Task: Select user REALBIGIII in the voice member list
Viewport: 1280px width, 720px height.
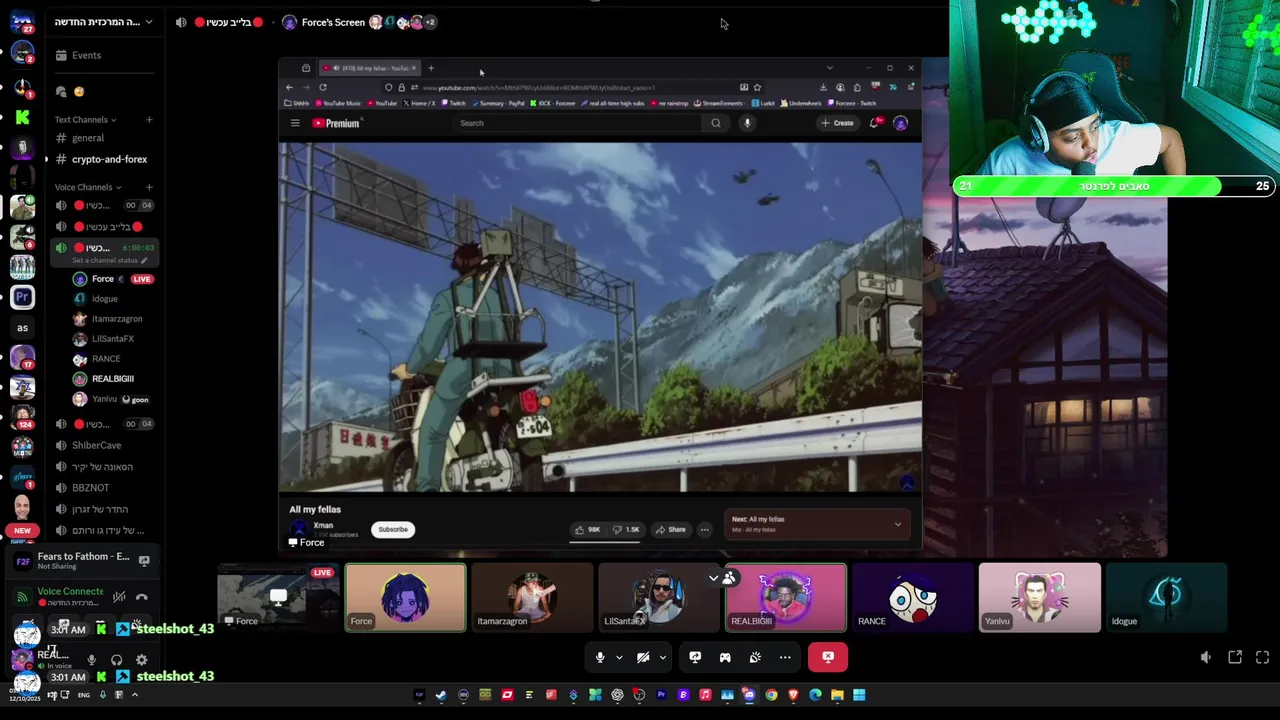Action: [x=112, y=379]
